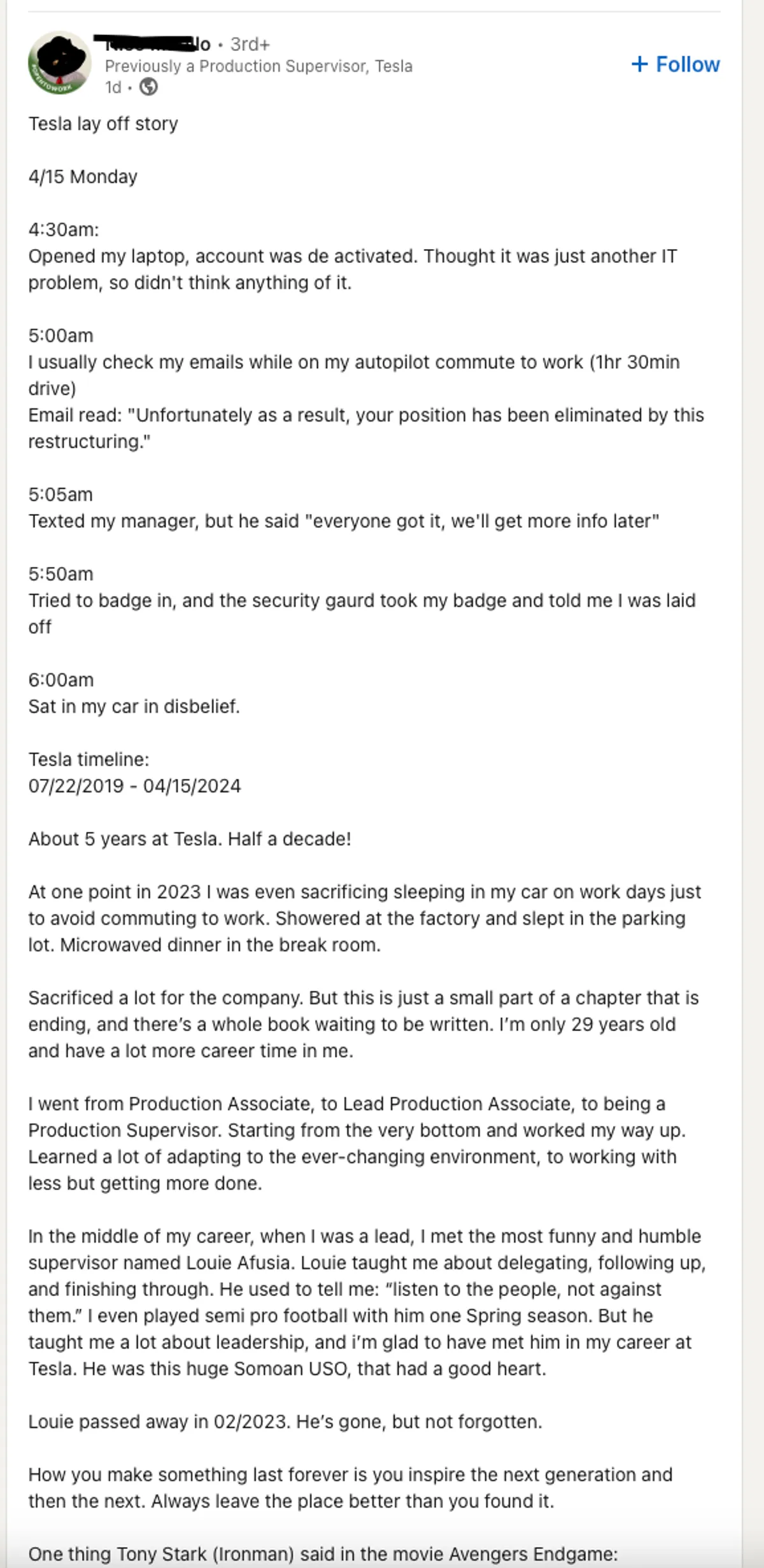Click the "3rd+" connection degree label
Viewport: 764px width, 1568px height.
[x=250, y=44]
